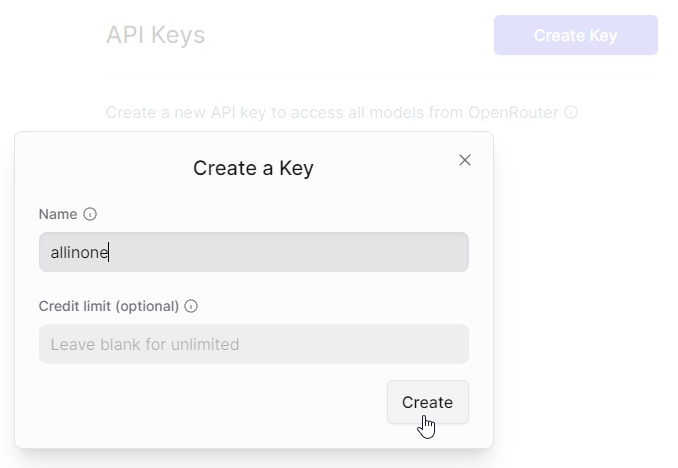Click the info icon beside Name label

point(90,214)
